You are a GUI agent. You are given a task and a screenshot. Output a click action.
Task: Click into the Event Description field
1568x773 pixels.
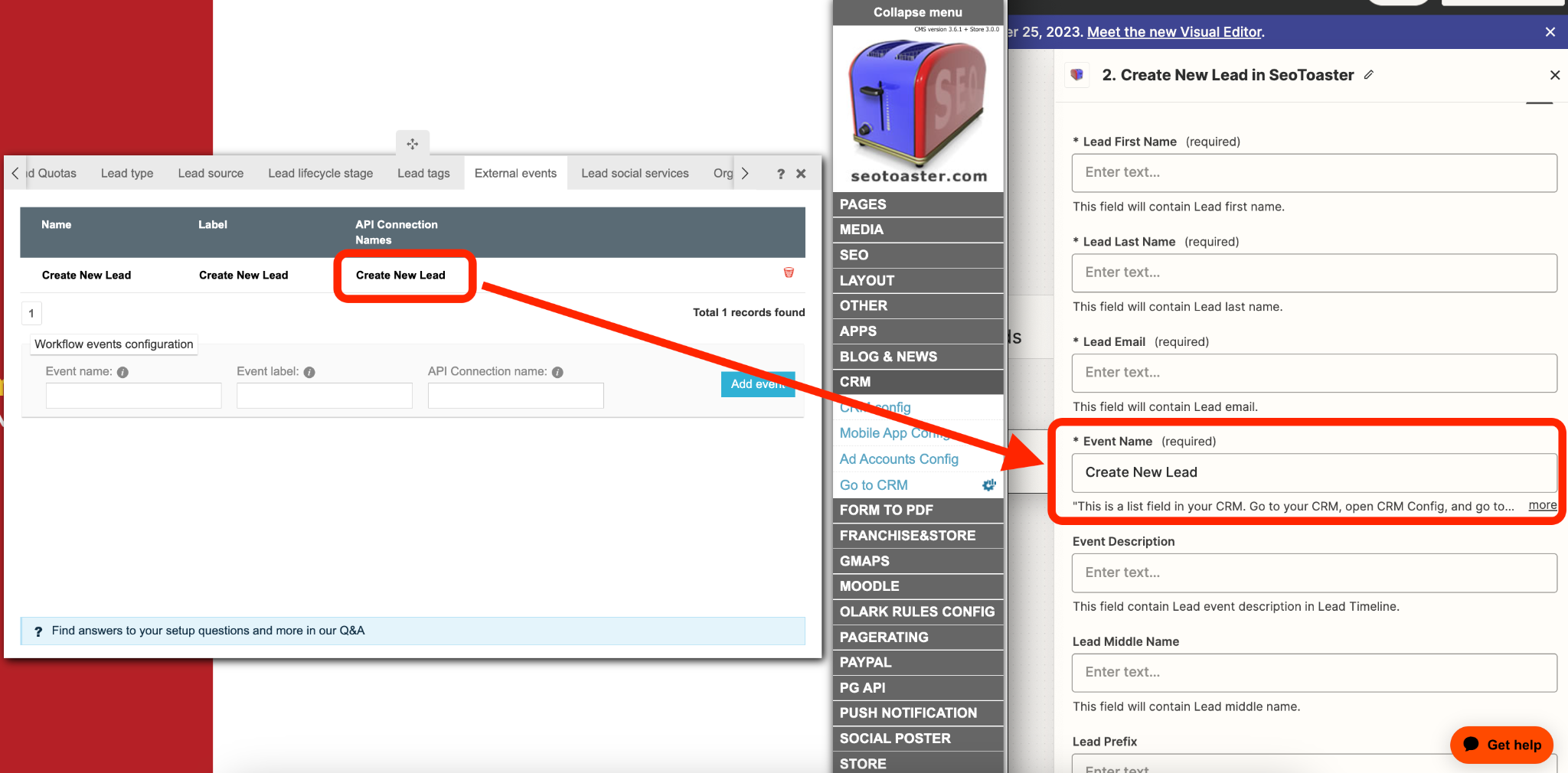click(x=1314, y=573)
